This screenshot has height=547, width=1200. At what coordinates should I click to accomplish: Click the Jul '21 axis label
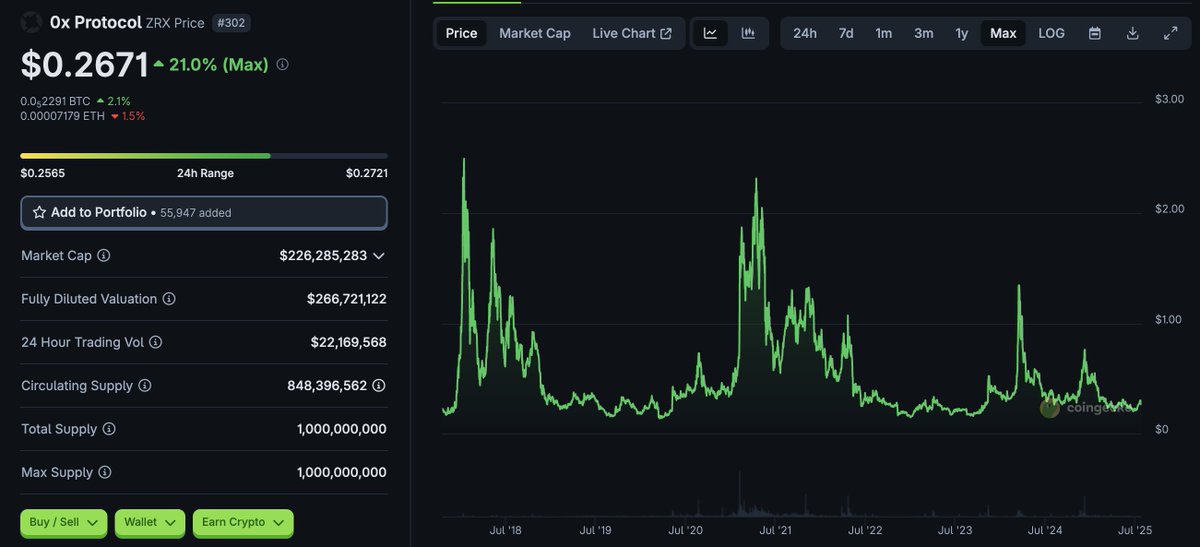776,530
